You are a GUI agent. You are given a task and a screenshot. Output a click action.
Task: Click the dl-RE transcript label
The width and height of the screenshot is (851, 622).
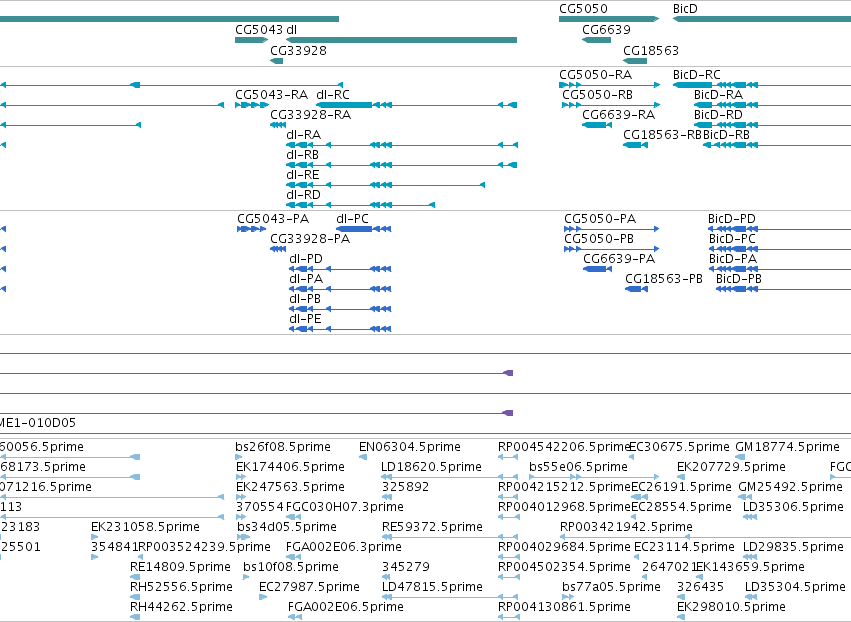click(x=303, y=175)
